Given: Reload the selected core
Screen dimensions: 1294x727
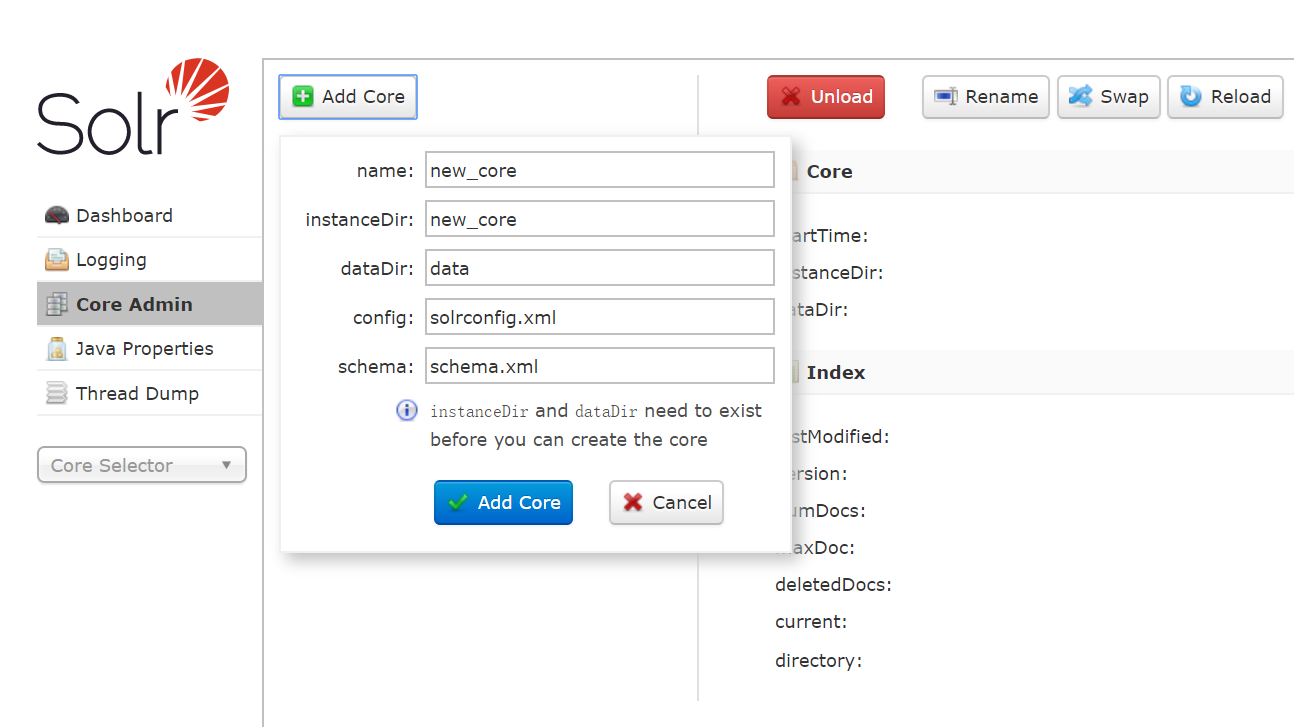Looking at the screenshot, I should [x=1225, y=97].
